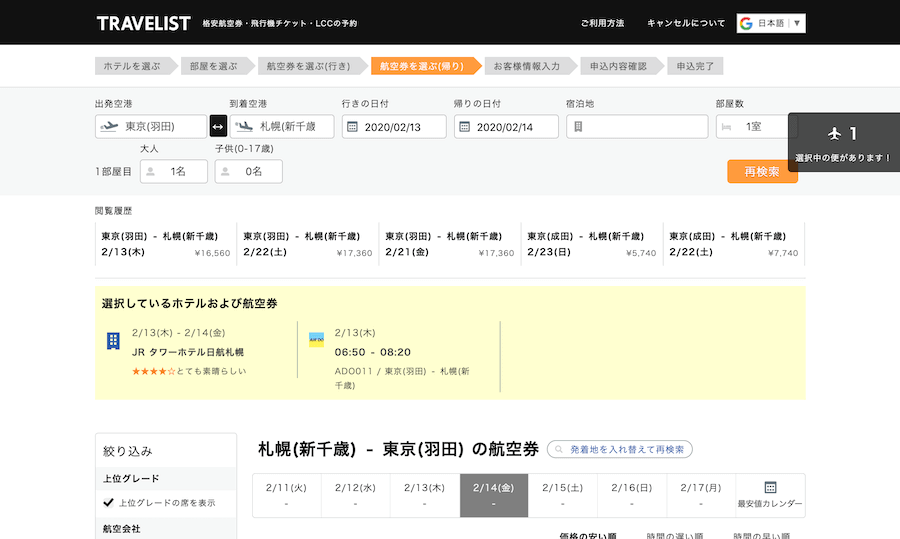Click 申込内容確認 step
Image resolution: width=900 pixels, height=539 pixels.
tap(622, 66)
